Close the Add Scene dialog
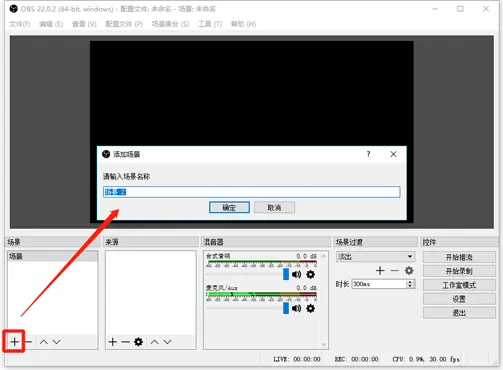503x370 pixels. click(x=393, y=154)
